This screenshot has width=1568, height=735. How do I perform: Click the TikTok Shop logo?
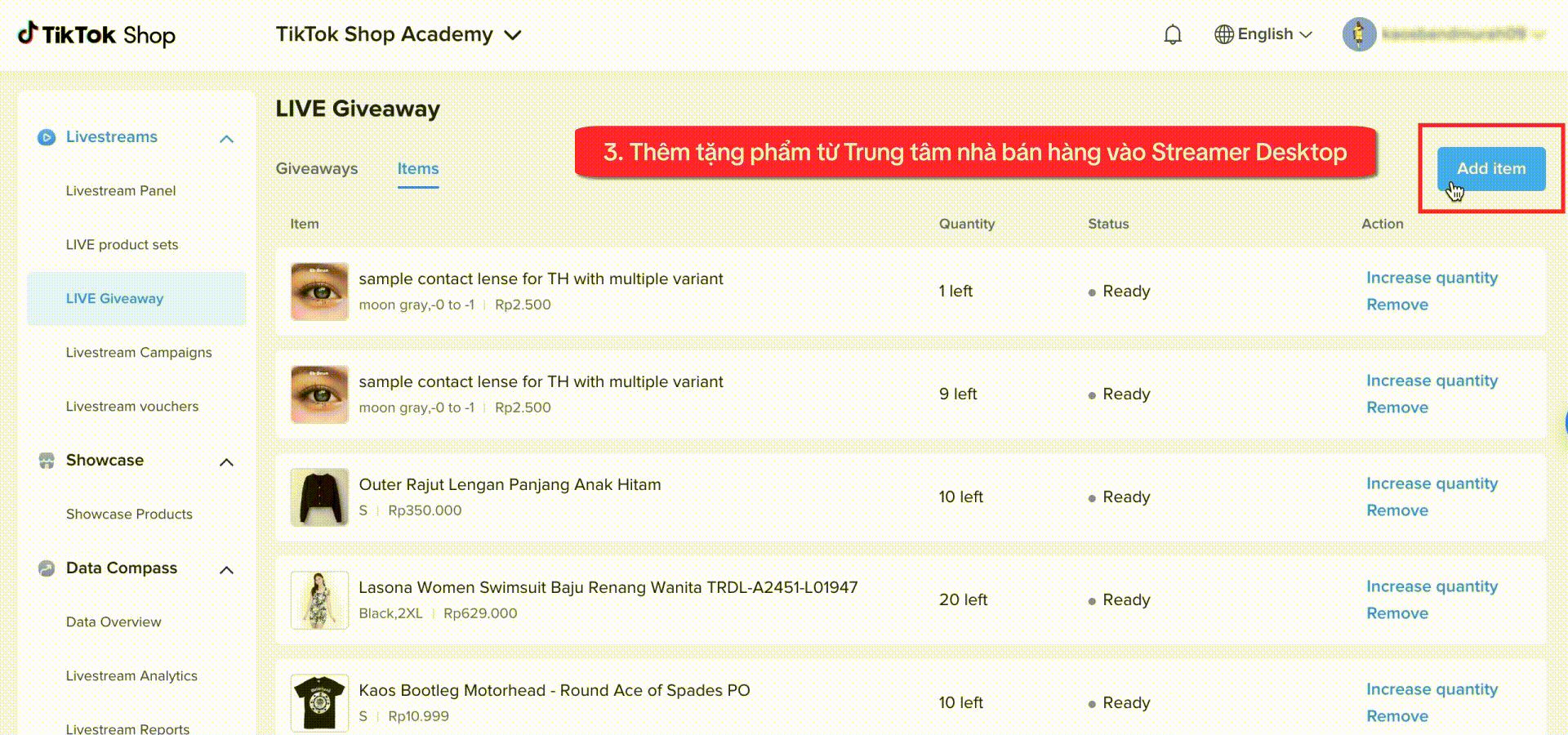pos(96,34)
